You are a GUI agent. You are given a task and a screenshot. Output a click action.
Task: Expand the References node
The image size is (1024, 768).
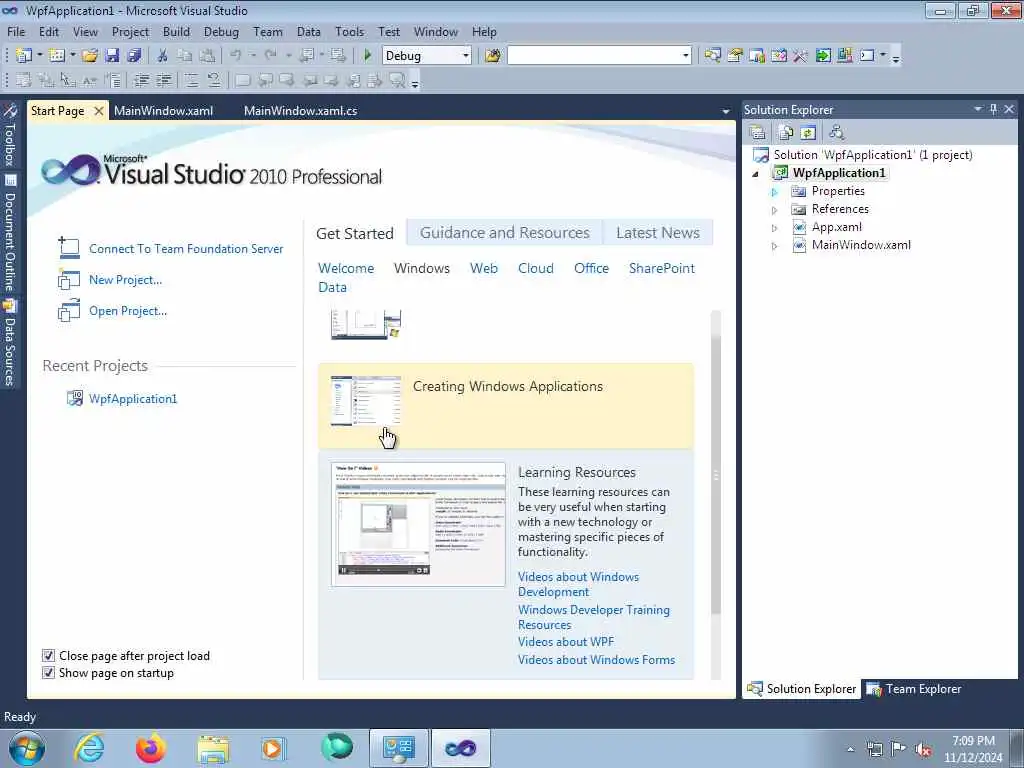coord(775,210)
